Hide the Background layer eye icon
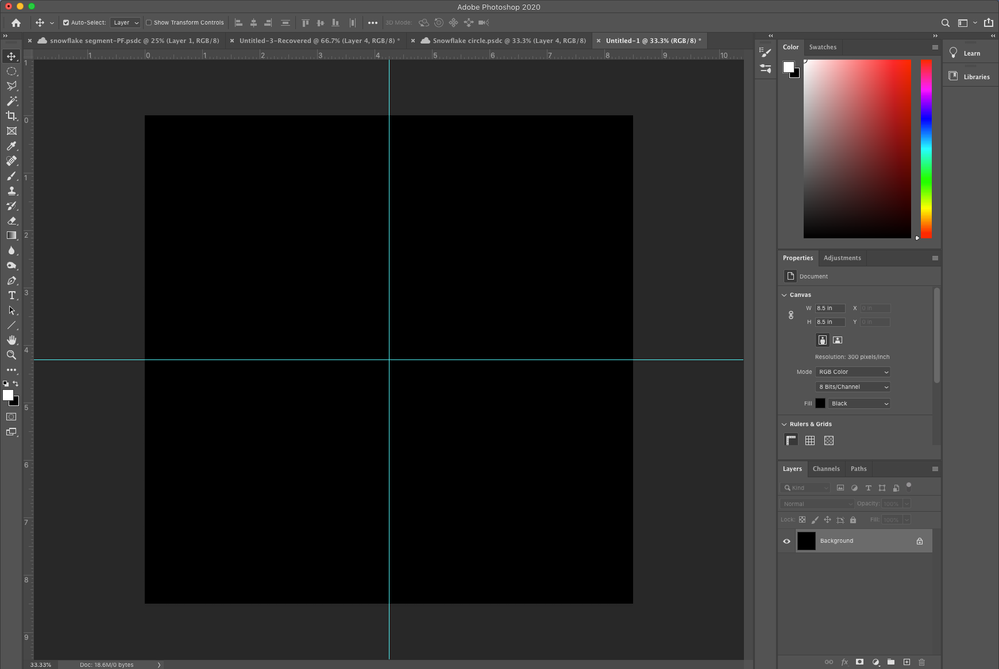999x669 pixels. tap(787, 541)
